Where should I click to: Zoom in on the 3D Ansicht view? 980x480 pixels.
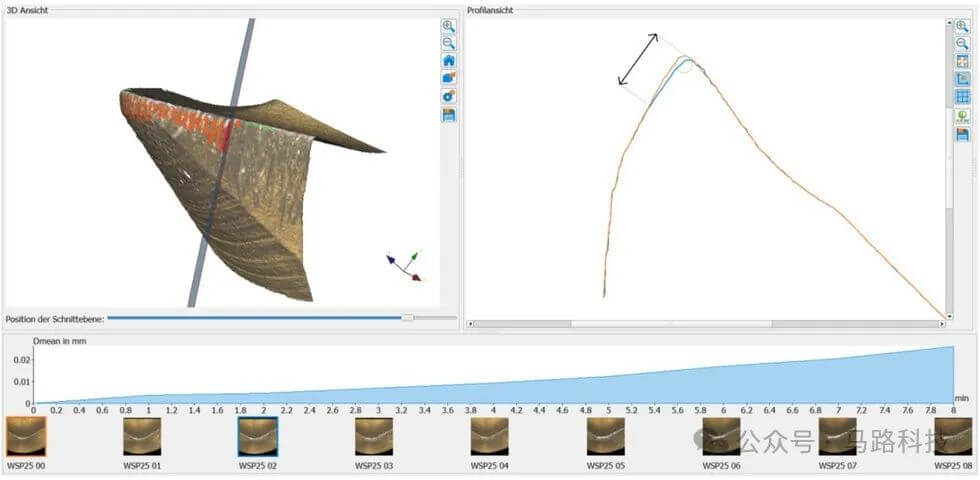coord(449,26)
